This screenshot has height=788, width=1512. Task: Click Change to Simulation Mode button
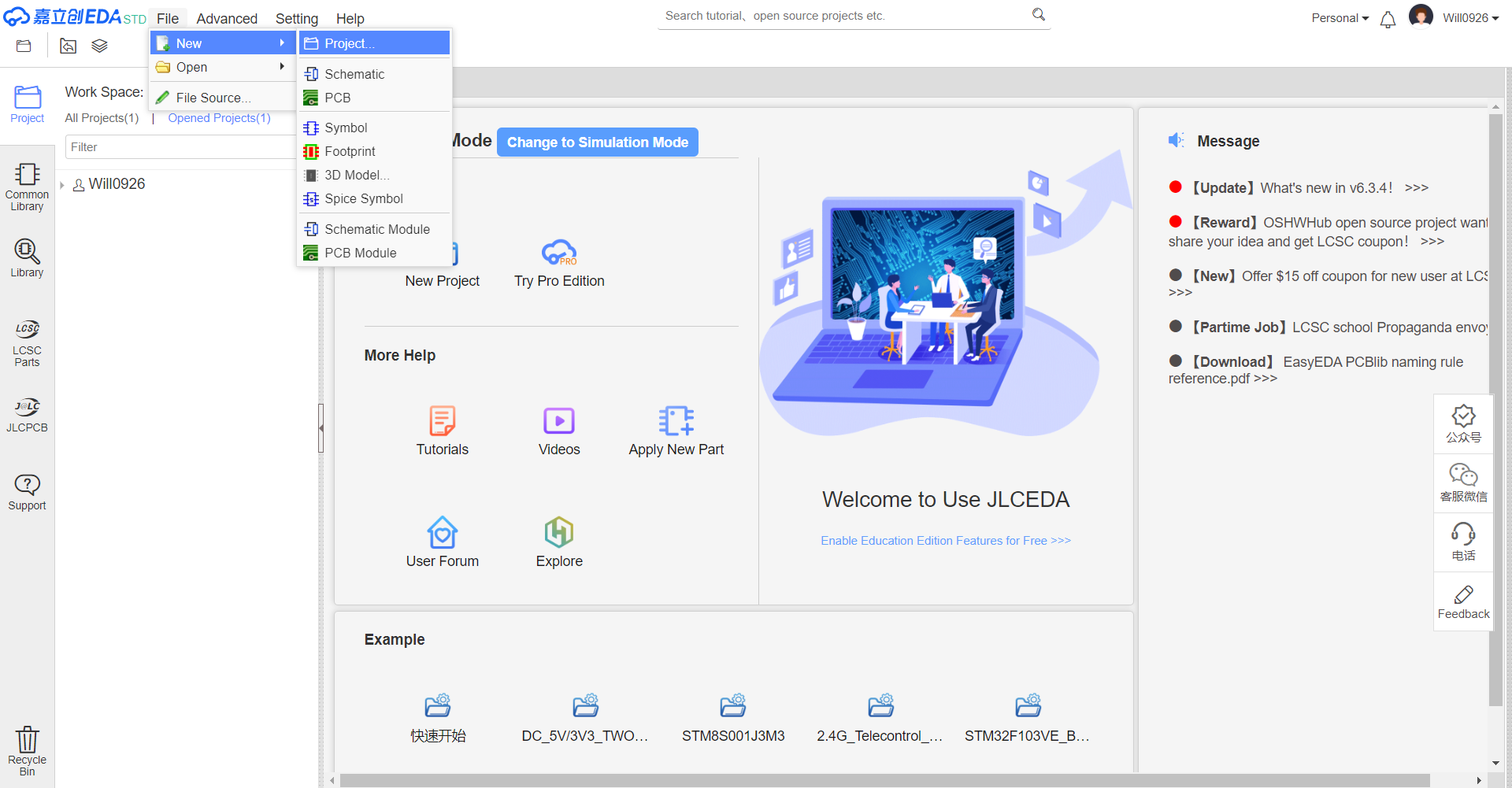[x=597, y=142]
